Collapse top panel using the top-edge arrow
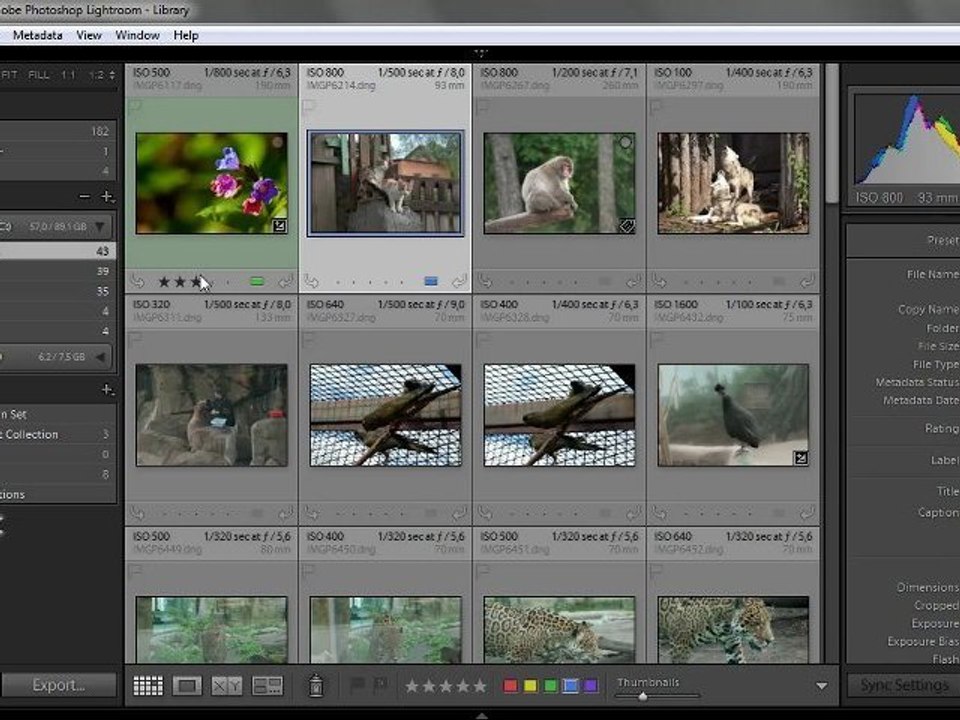960x720 pixels. pyautogui.click(x=480, y=53)
